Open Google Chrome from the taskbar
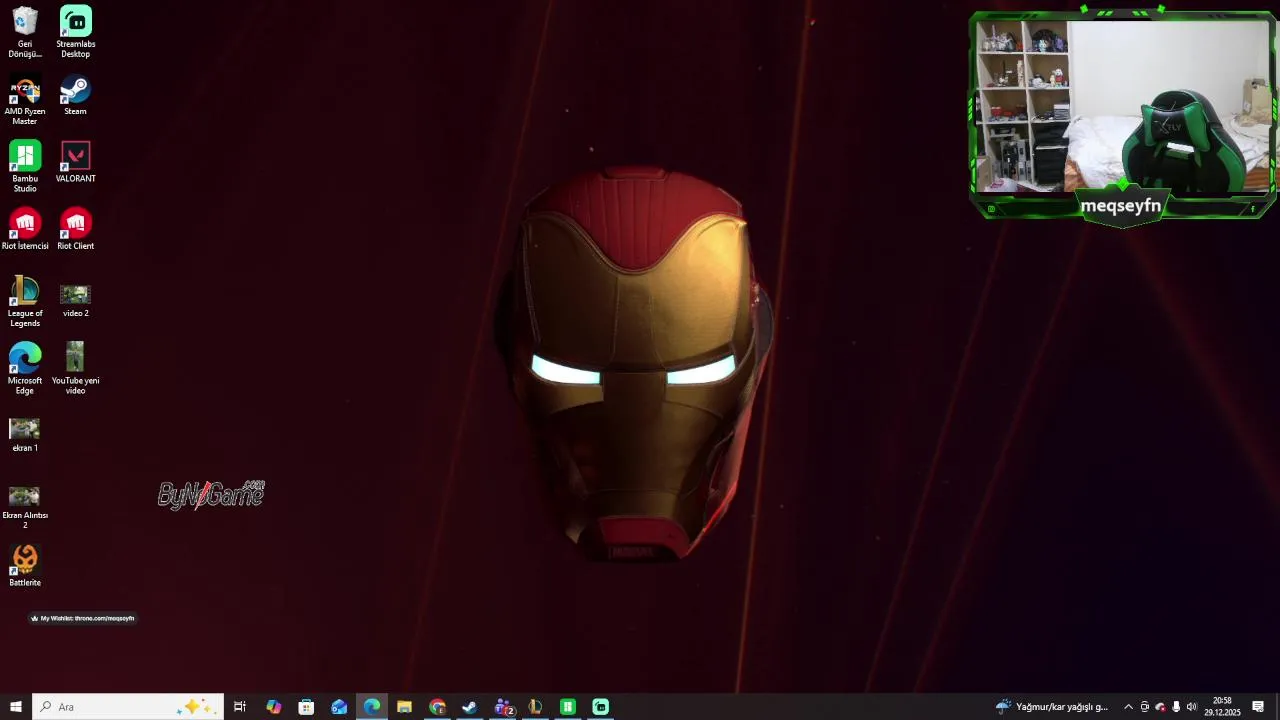The image size is (1280, 720). (437, 707)
